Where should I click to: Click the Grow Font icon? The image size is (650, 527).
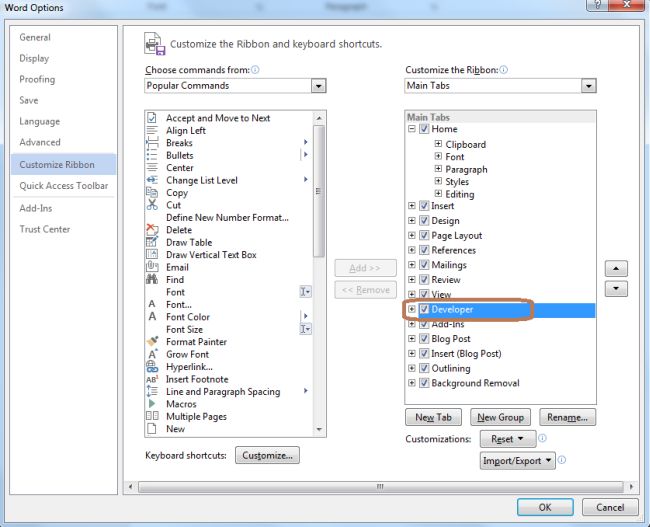152,354
